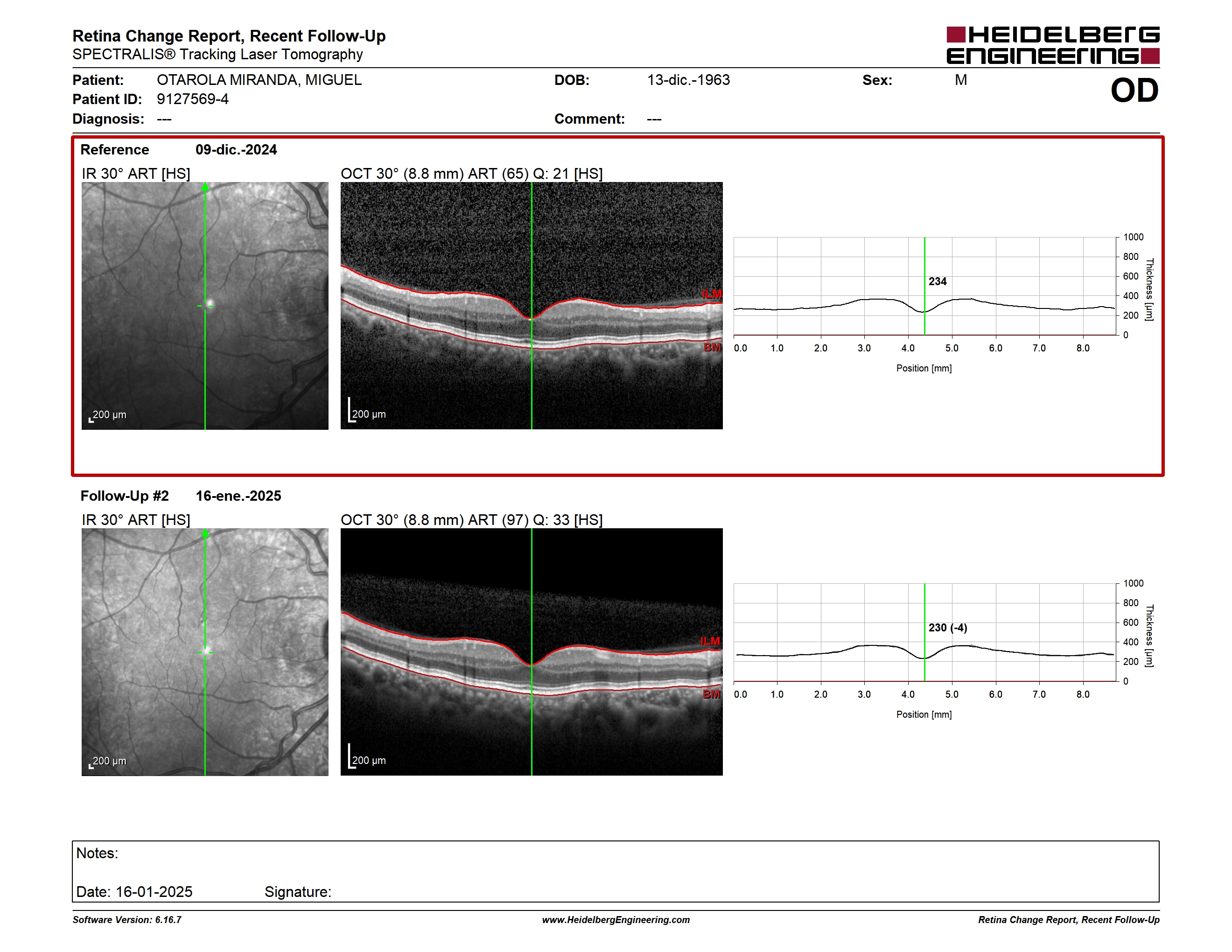Select the patient name OTAROLA MIRANDA, MIGUEL
Image resolution: width=1232 pixels, height=952 pixels.
259,80
